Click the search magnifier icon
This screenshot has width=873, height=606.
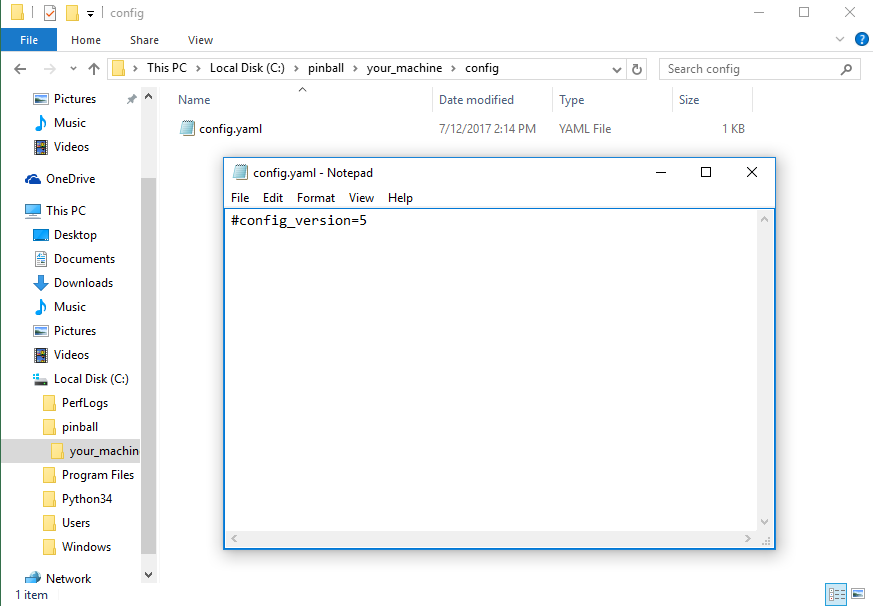pos(846,69)
